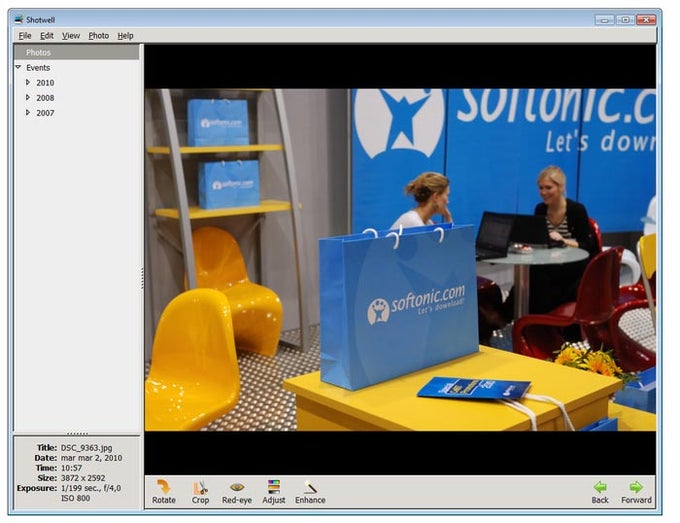Select the Events sidebar entry

coord(38,68)
